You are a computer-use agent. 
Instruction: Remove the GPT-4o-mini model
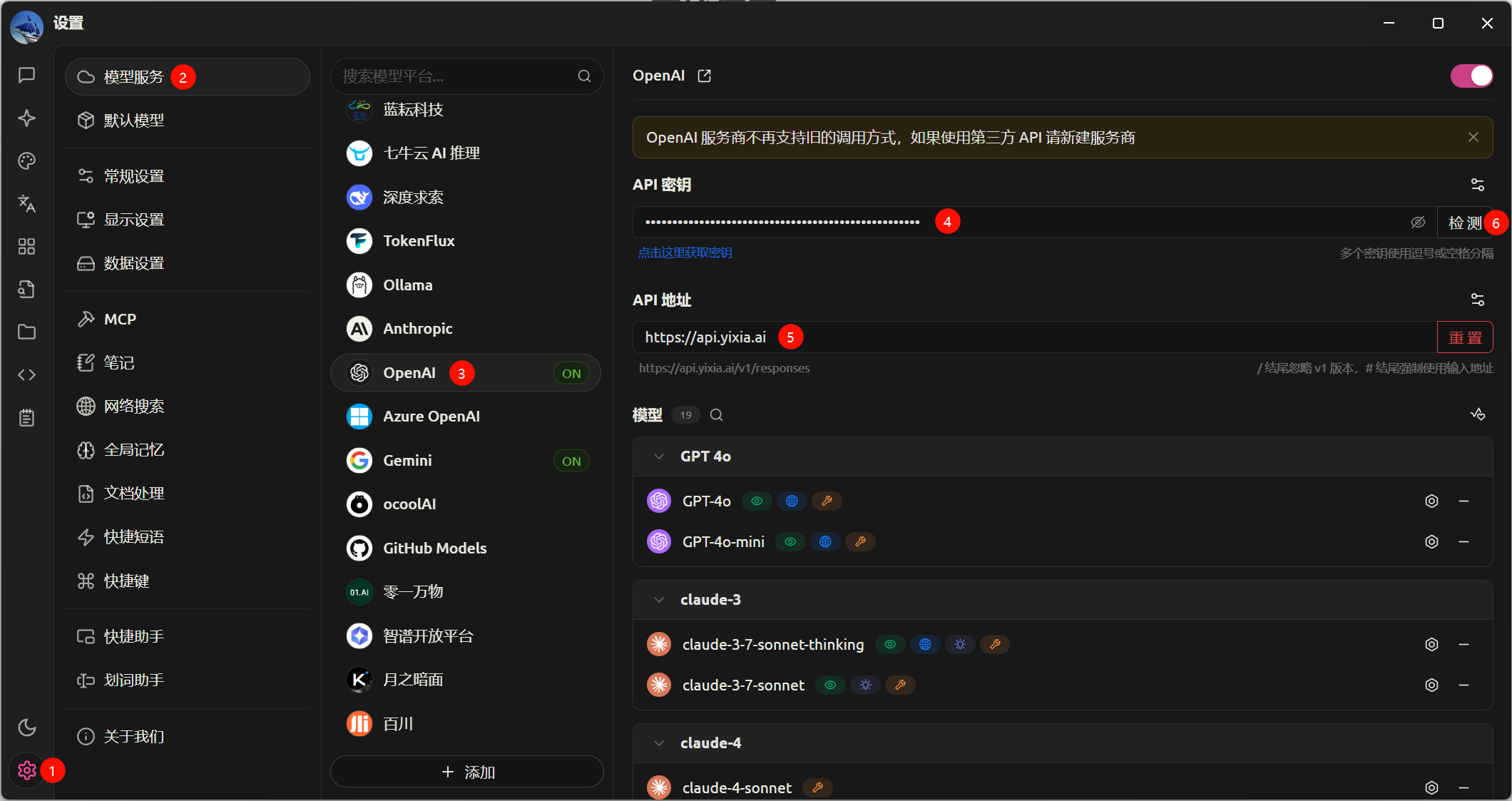tap(1464, 541)
